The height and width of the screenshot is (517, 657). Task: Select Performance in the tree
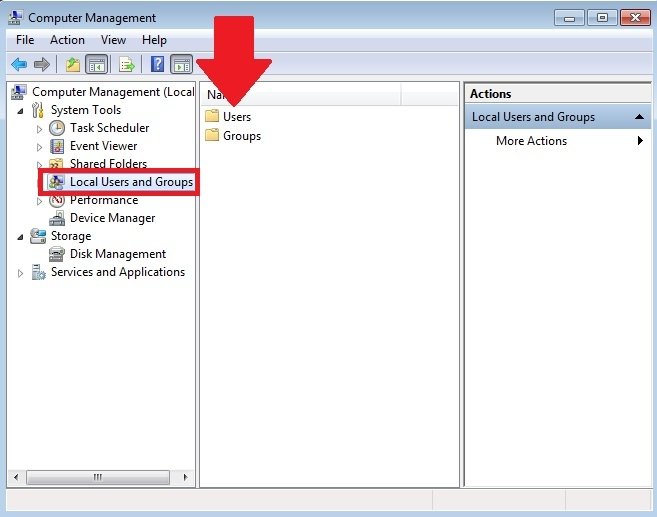[104, 200]
